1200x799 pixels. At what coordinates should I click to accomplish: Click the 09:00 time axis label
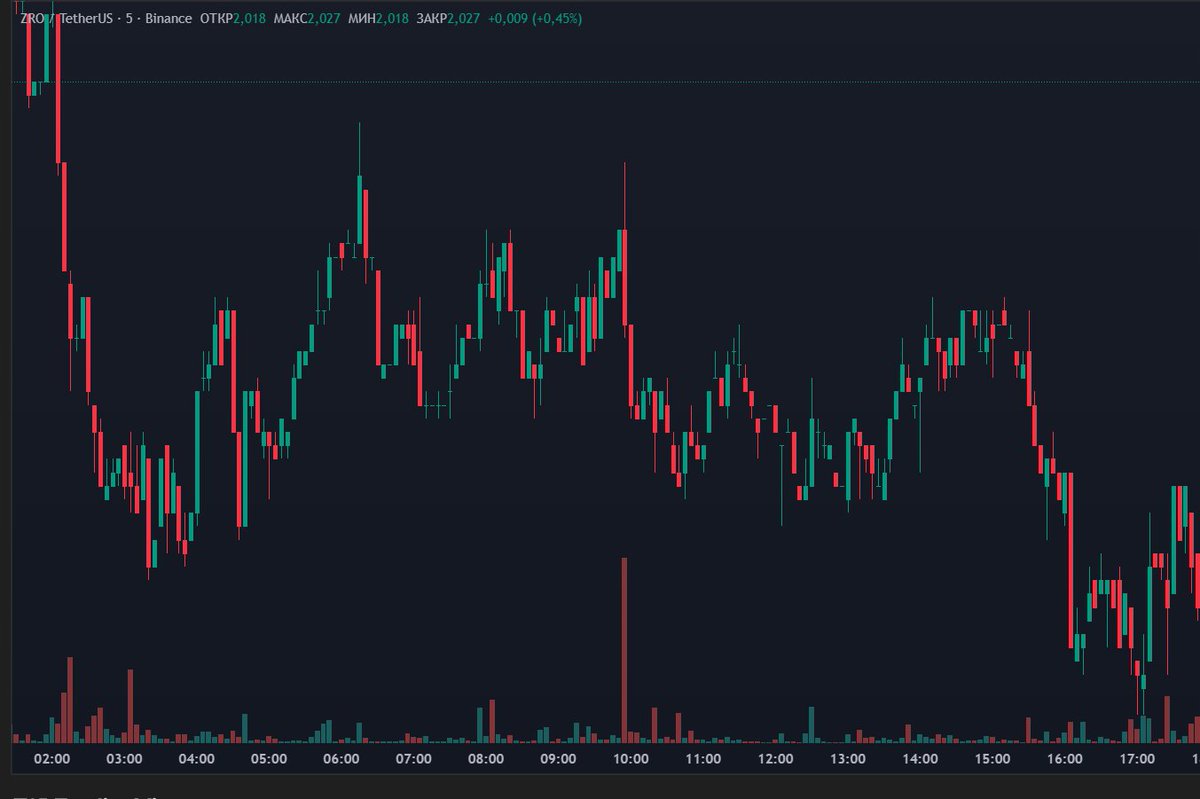pos(558,759)
